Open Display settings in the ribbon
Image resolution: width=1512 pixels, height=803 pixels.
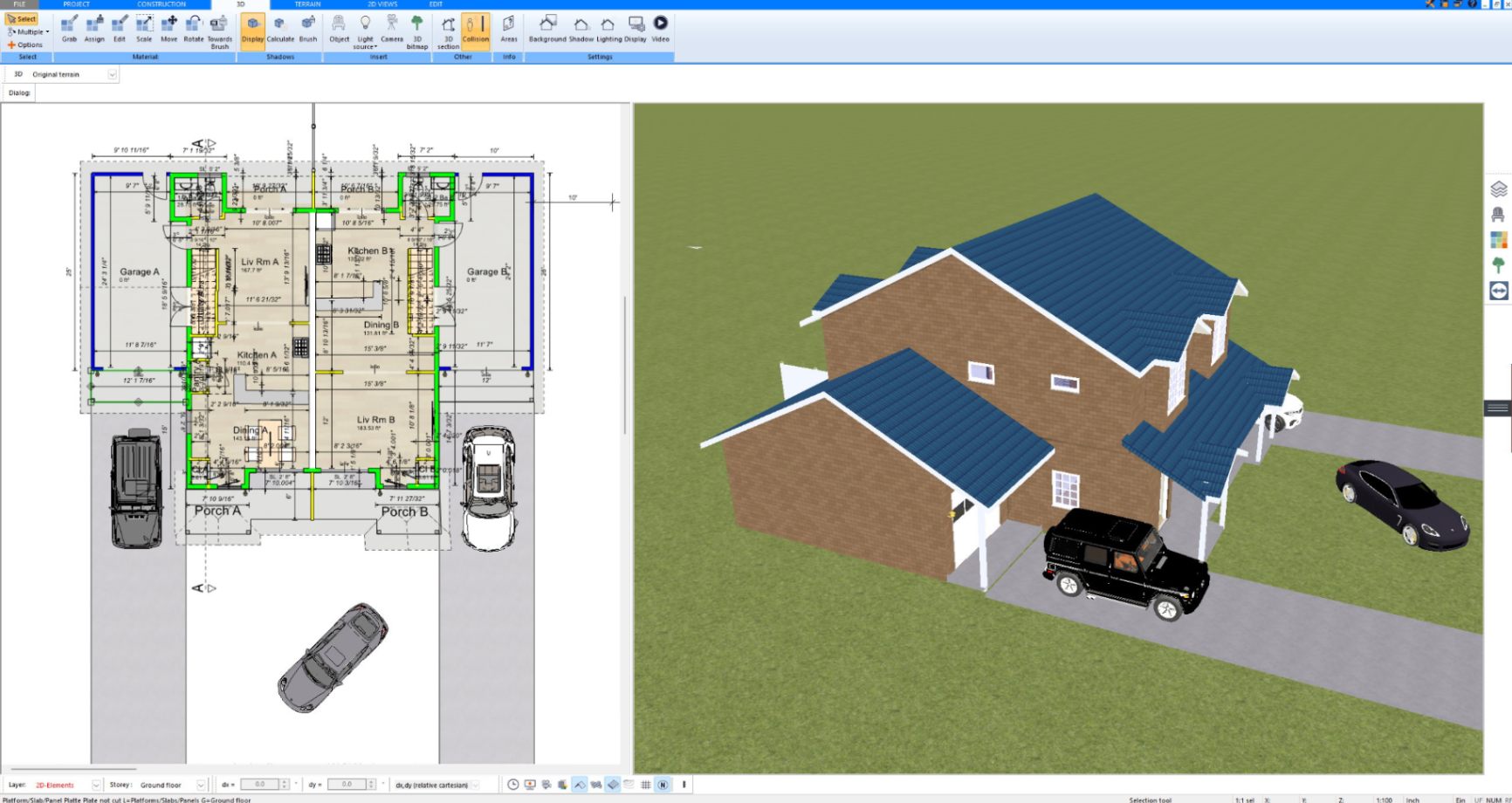(x=636, y=29)
